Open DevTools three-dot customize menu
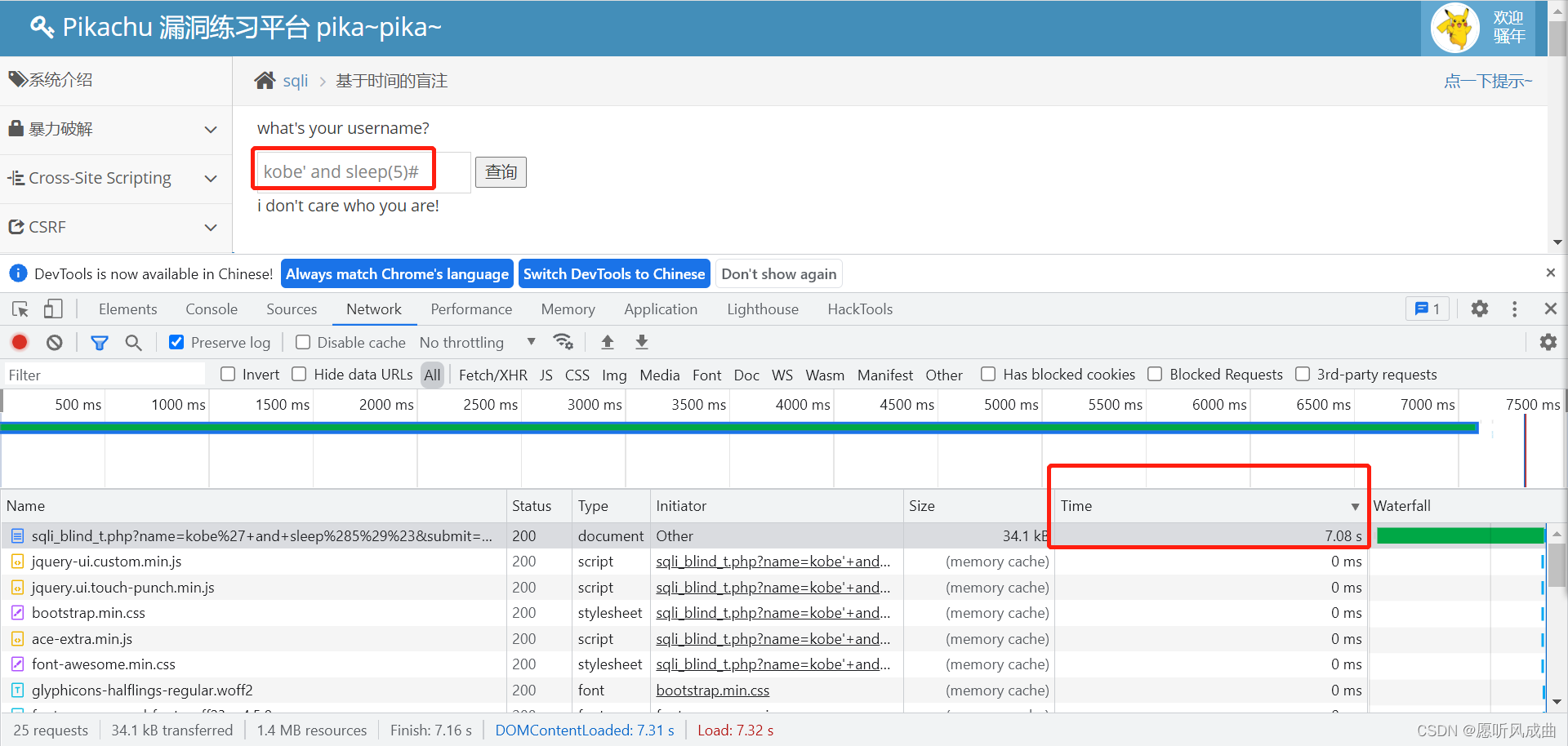Screen dimensions: 1568x746 (x=1515, y=309)
